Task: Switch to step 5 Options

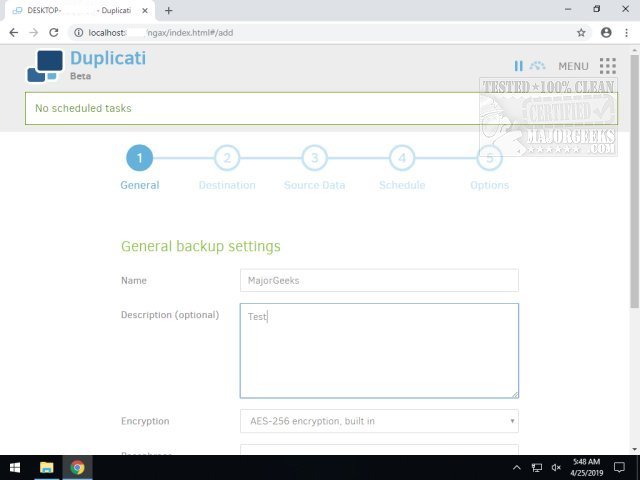Action: tap(489, 158)
